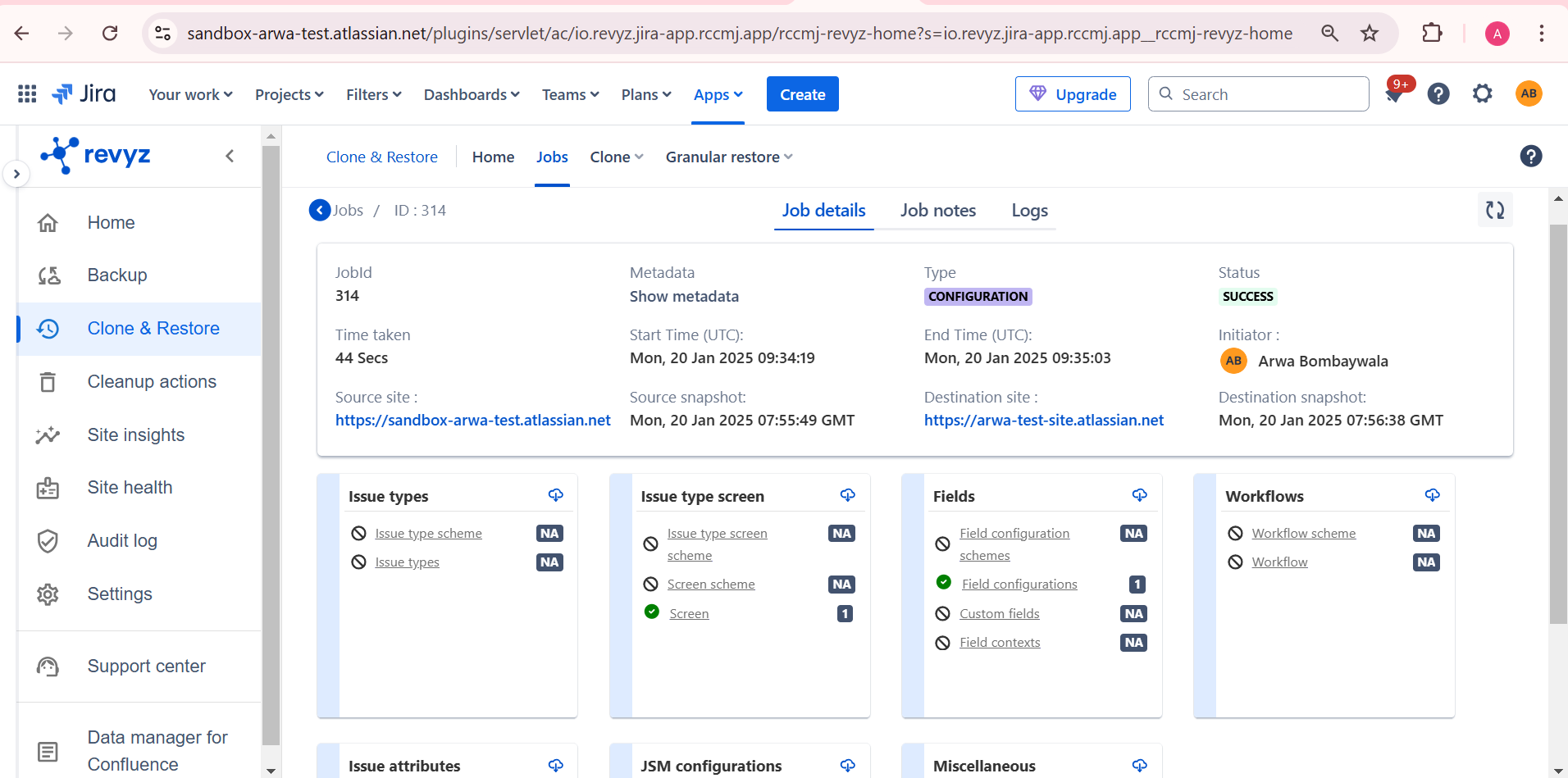Click the revyz help question mark icon
The image size is (1568, 778).
tap(1530, 157)
